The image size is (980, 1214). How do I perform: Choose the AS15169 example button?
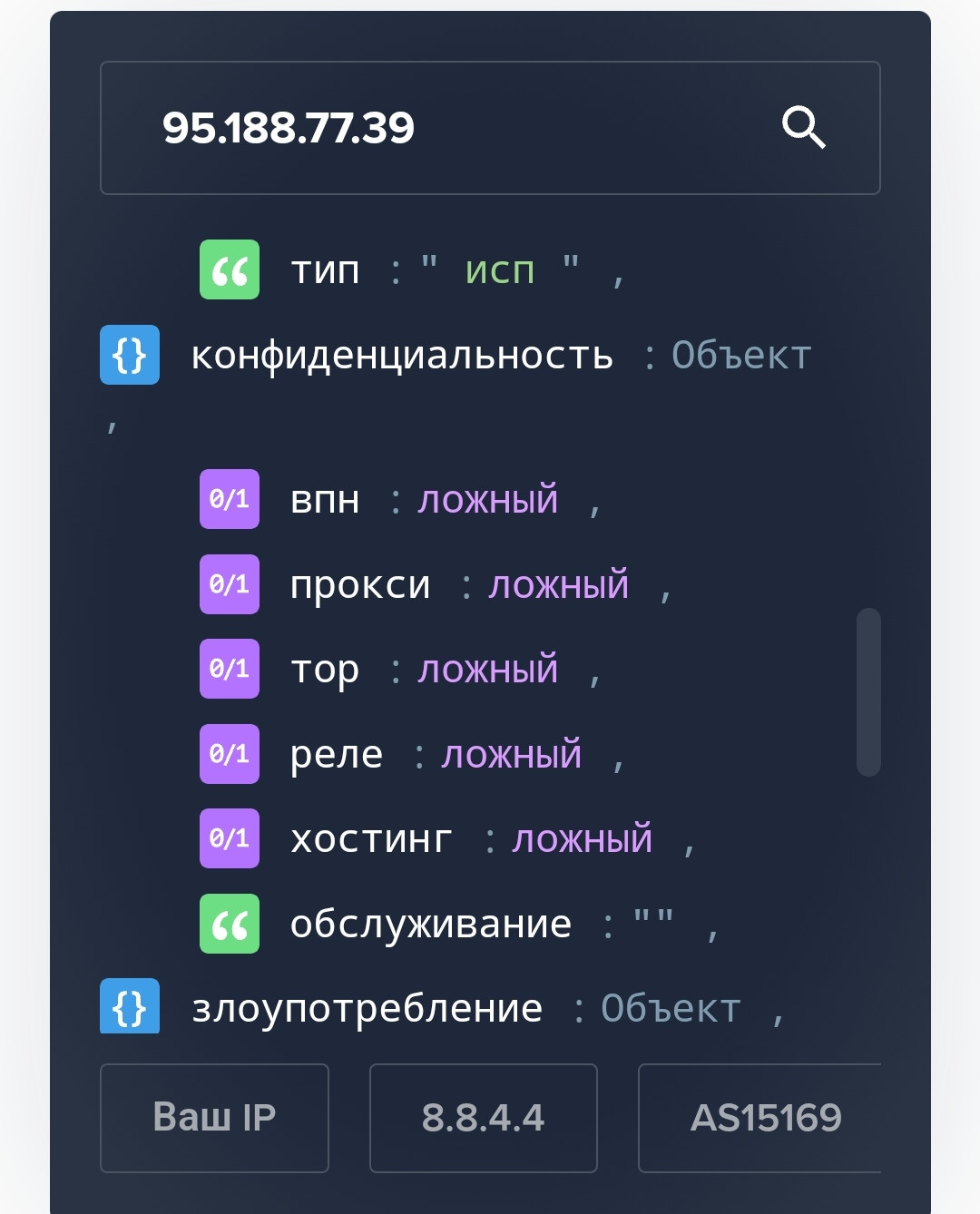760,1118
